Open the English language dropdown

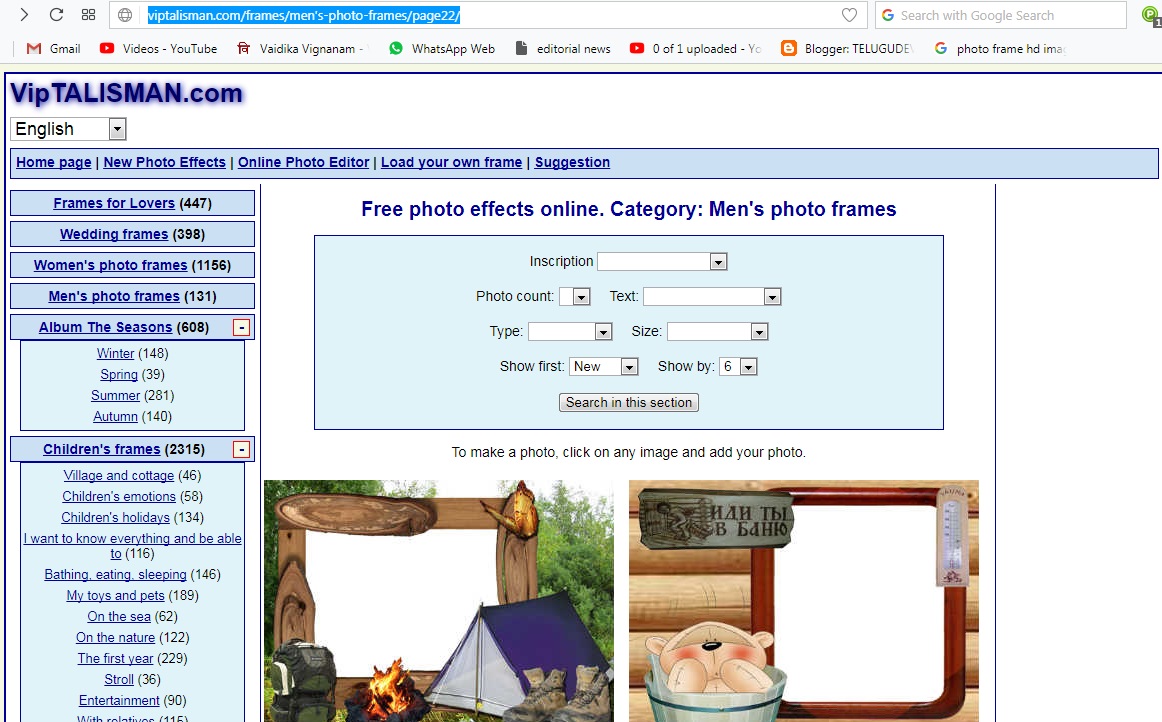point(68,129)
